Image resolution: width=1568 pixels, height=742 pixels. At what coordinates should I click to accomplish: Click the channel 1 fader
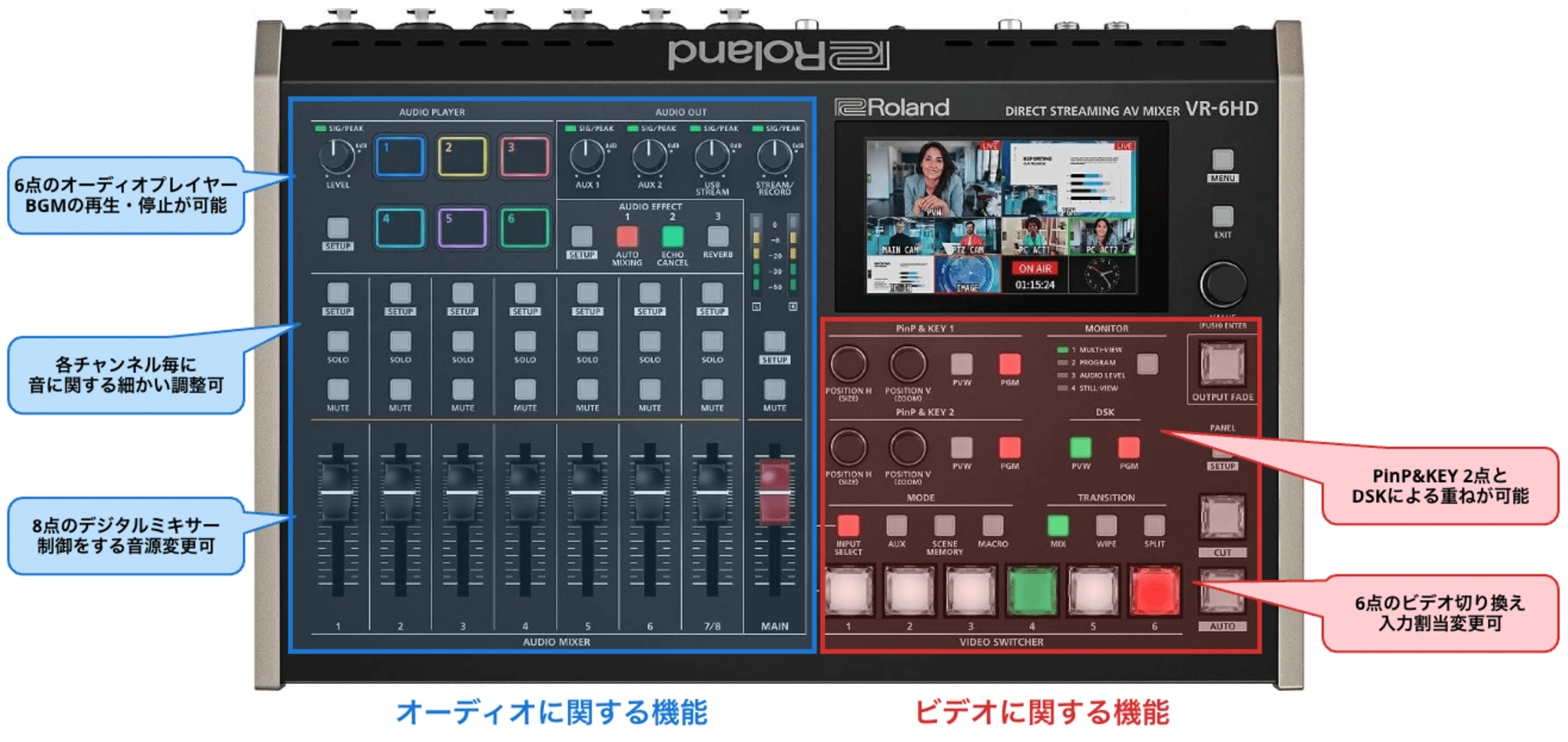pyautogui.click(x=337, y=492)
